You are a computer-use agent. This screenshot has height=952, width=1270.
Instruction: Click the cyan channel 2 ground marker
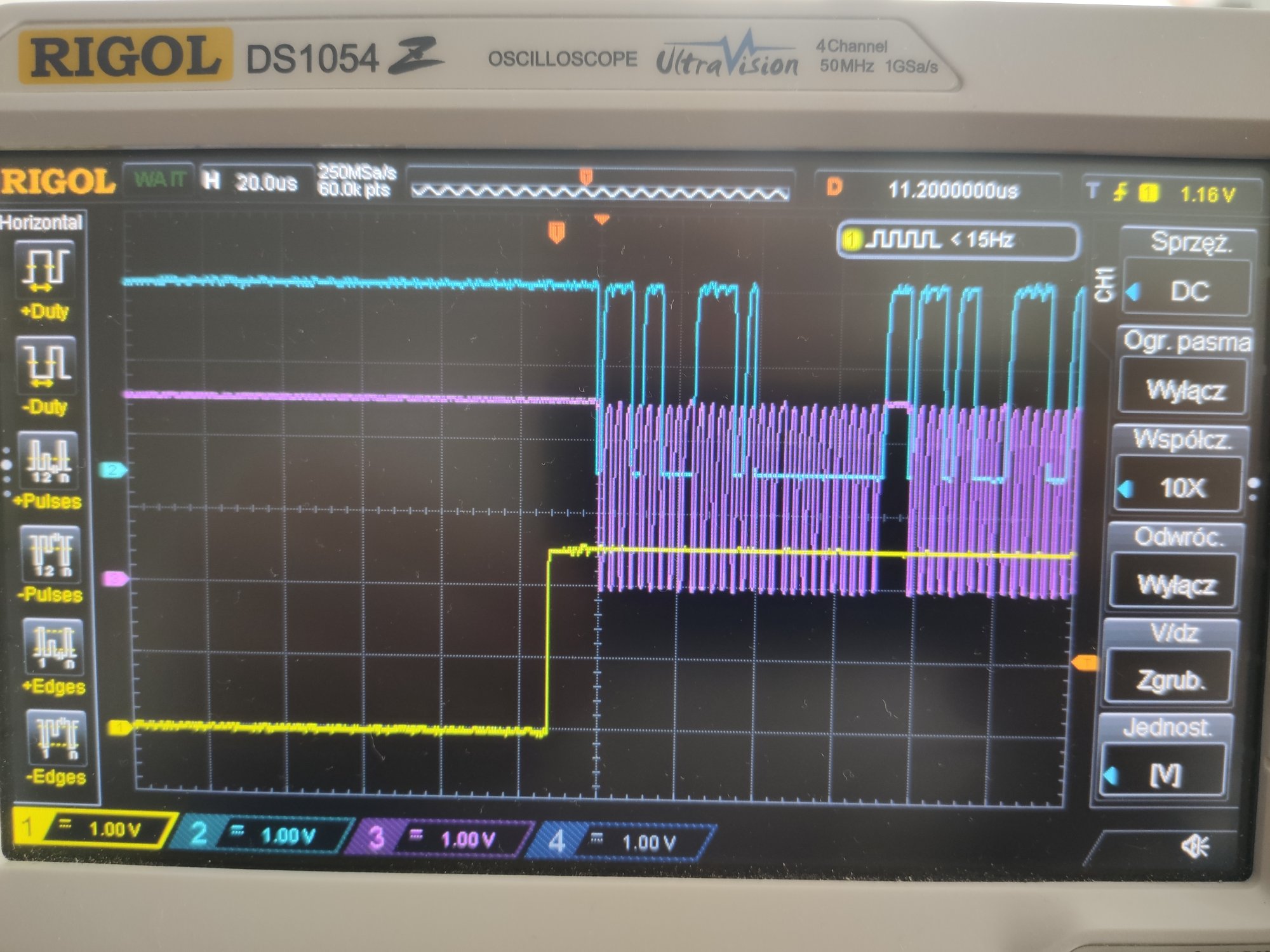pos(113,470)
